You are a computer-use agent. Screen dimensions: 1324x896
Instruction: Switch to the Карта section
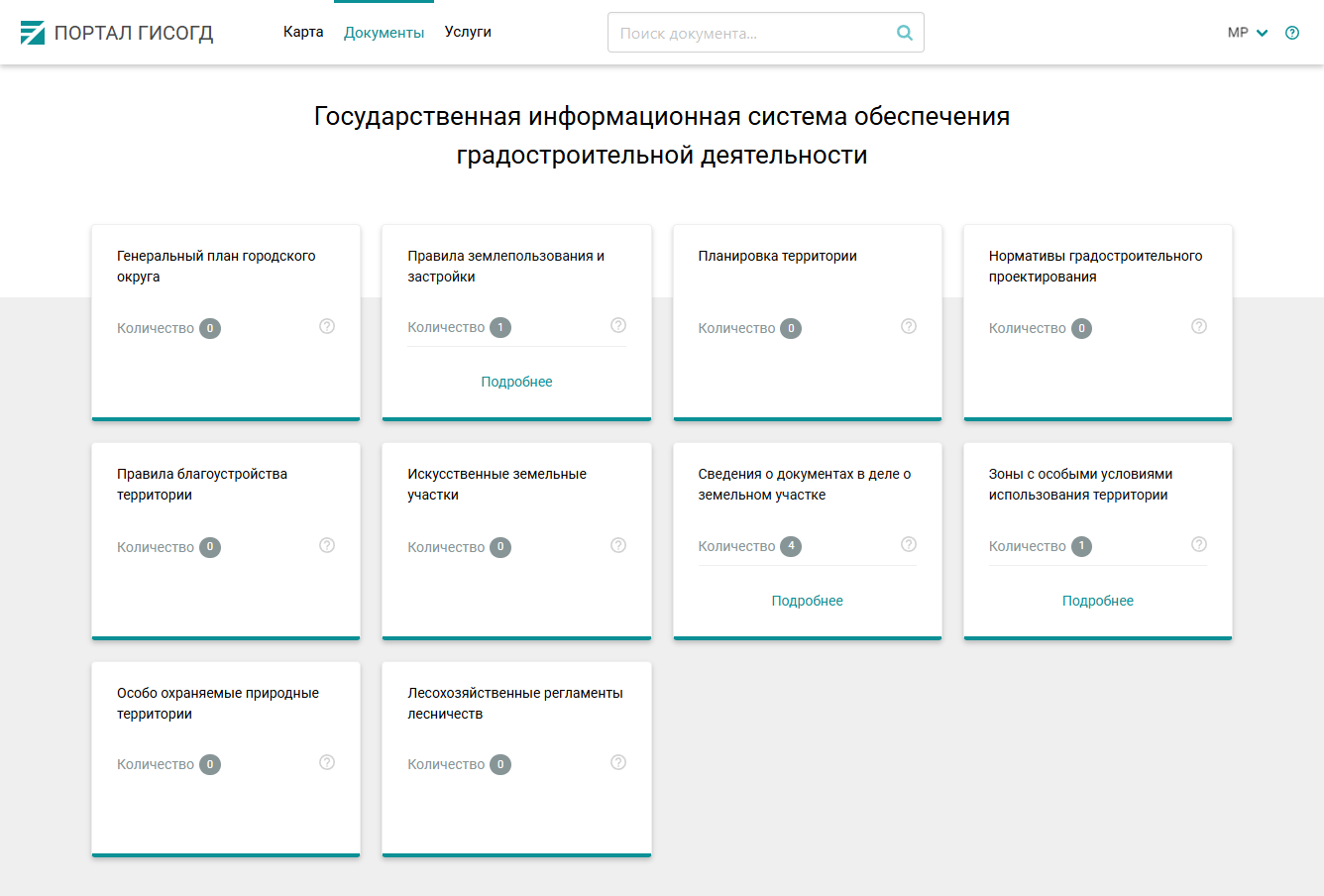click(303, 31)
